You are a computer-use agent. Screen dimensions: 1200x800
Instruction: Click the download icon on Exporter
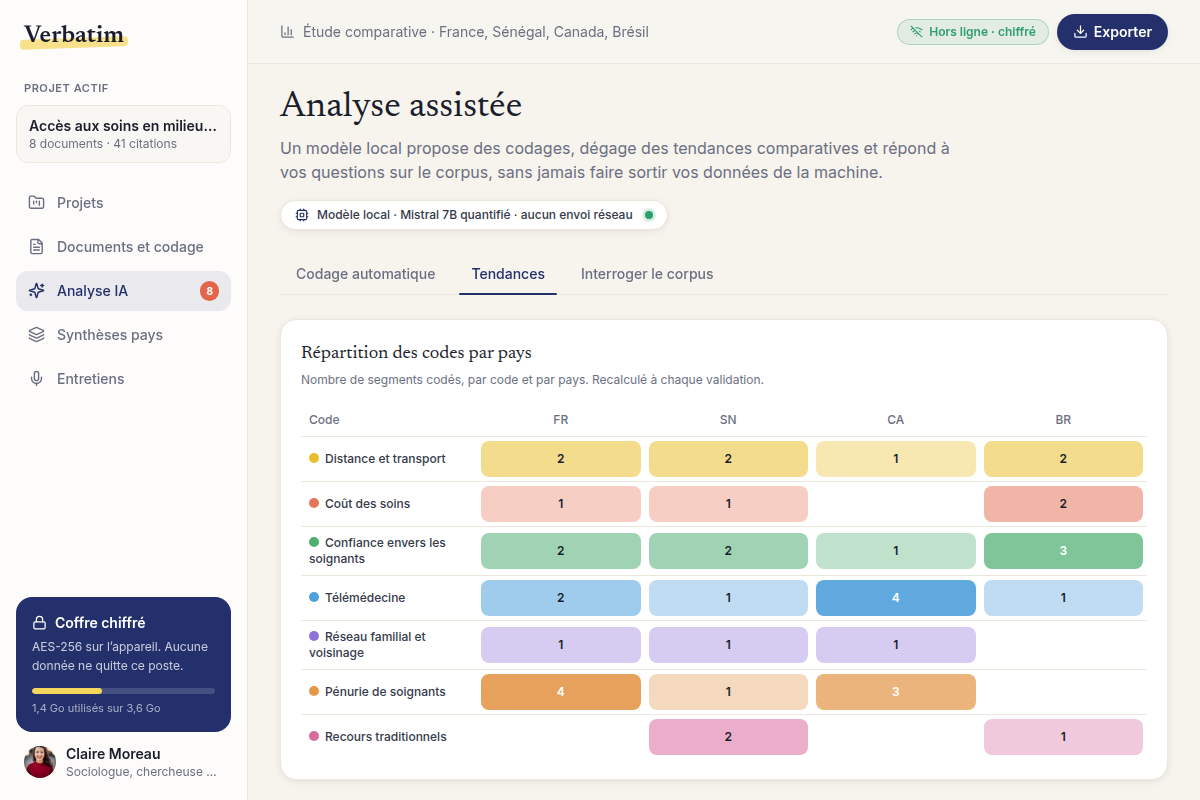1080,32
